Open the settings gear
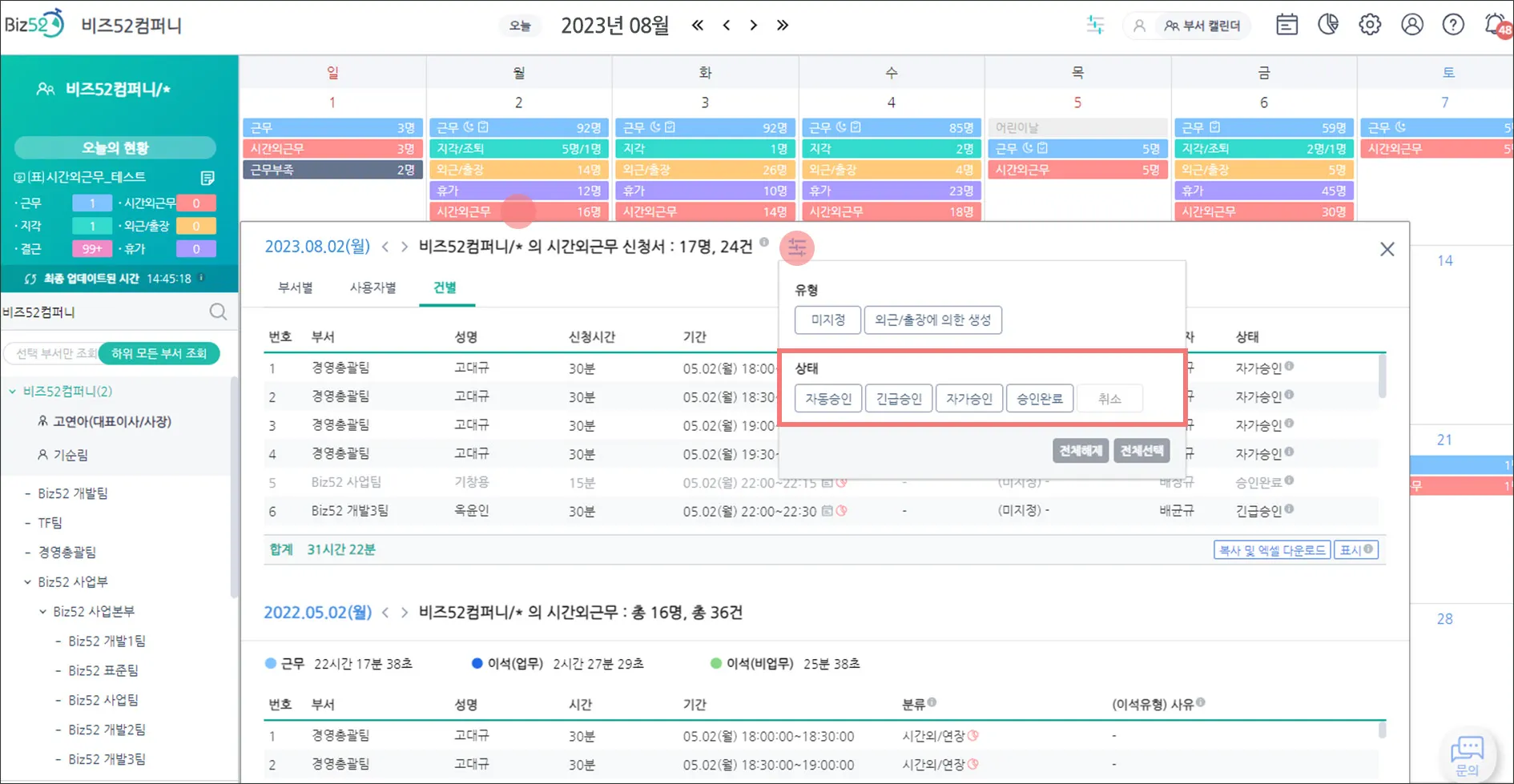Screen dimensions: 1514x784 coord(1370,25)
